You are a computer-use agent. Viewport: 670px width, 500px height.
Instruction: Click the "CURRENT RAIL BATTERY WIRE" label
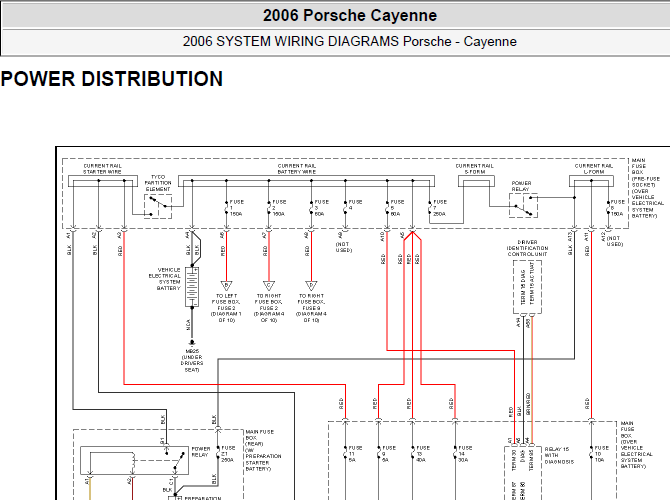[297, 169]
